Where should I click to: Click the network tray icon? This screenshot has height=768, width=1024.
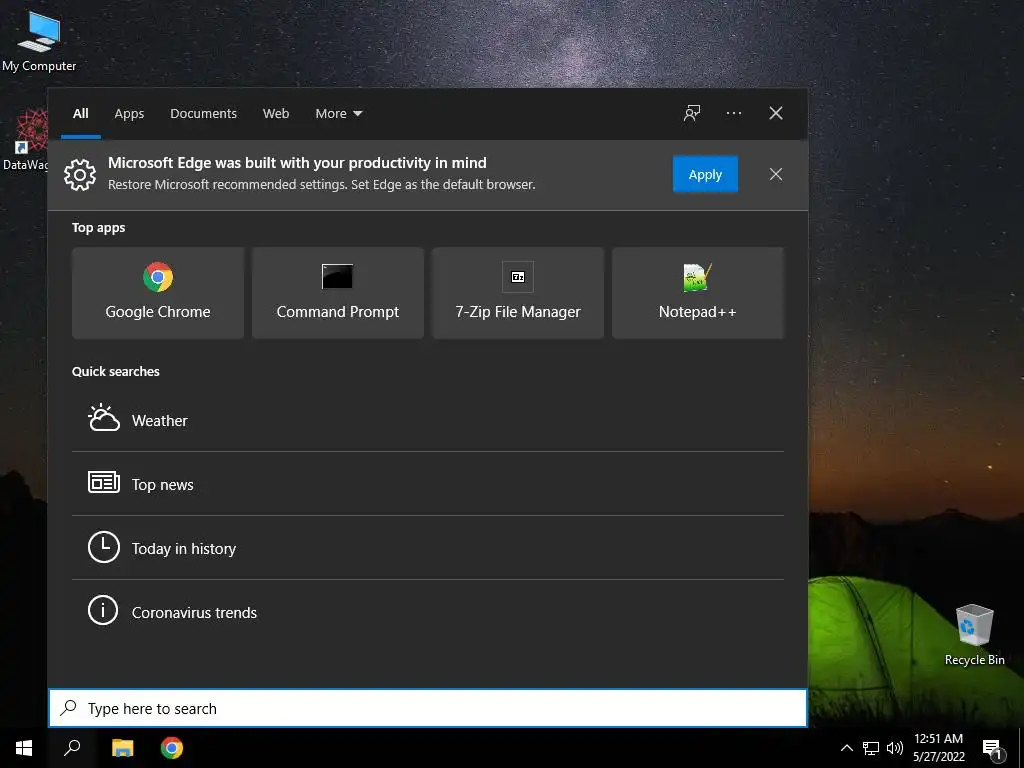[871, 748]
